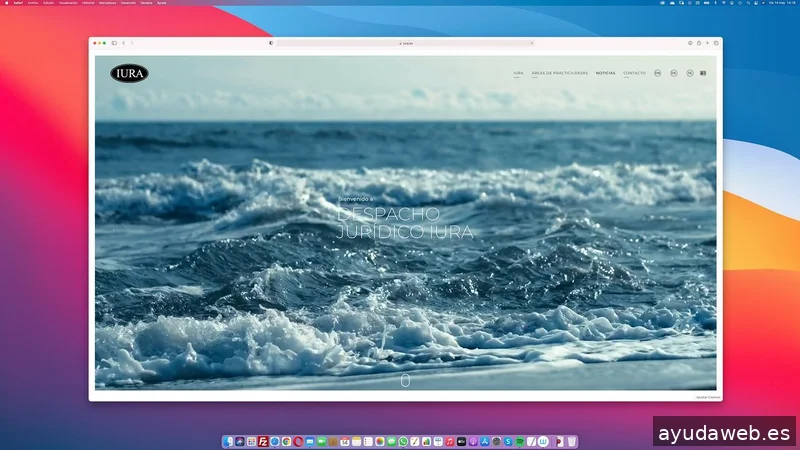Viewport: 800px width, 450px height.
Task: Click the IURA oval logo
Action: 130,73
